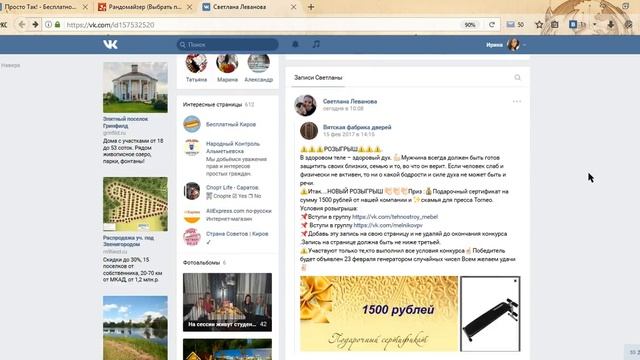Screen dimensions: 640x360
Task: Close the 'Рандомайзер' tab
Action: tap(189, 7)
